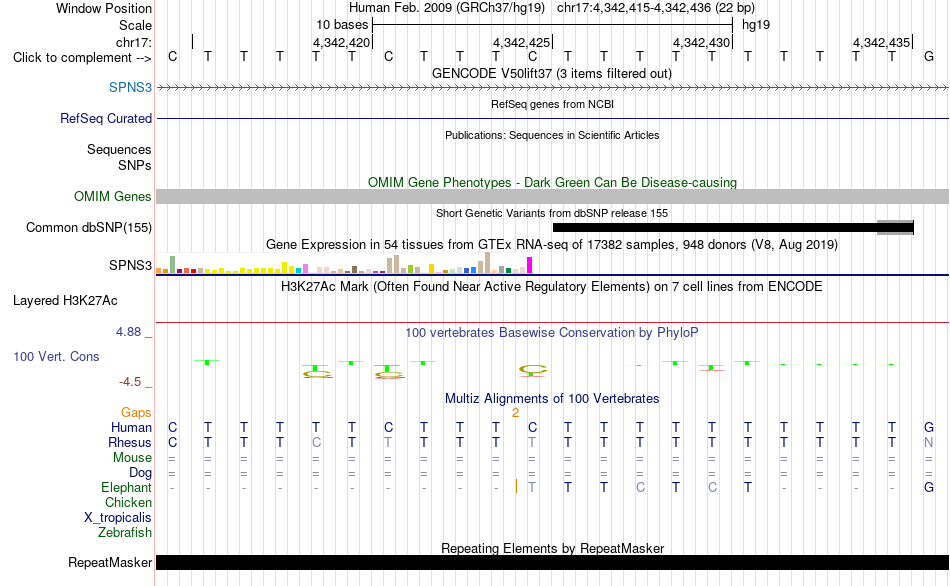Click the PhyloP minimum value -4.5

130,382
